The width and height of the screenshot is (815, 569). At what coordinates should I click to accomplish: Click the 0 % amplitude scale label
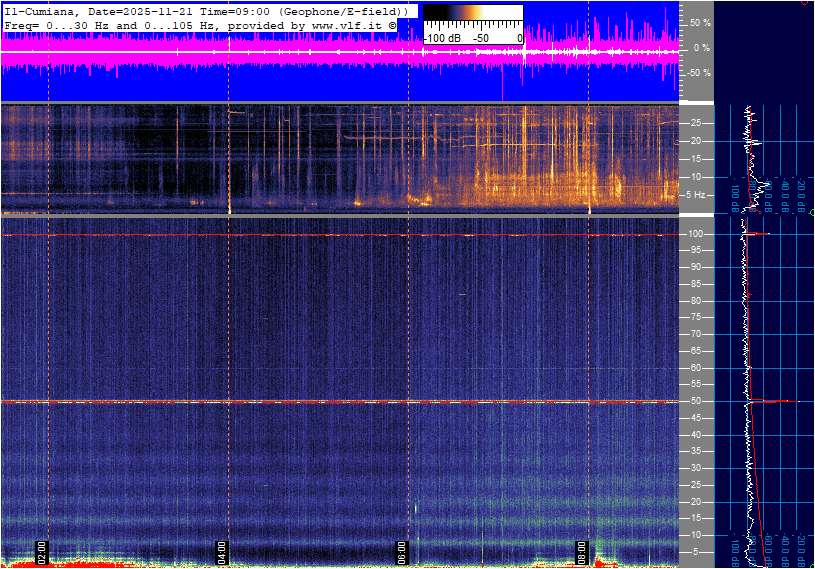(x=702, y=47)
